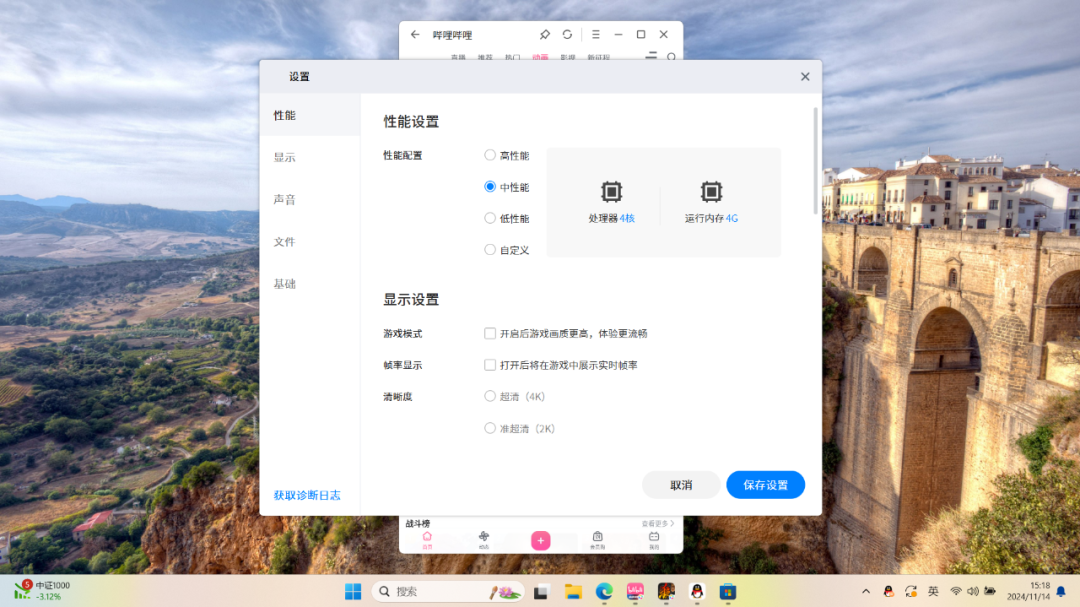Open the pink bilibili app on taskbar
Viewport: 1080px width, 607px height.
pos(635,591)
